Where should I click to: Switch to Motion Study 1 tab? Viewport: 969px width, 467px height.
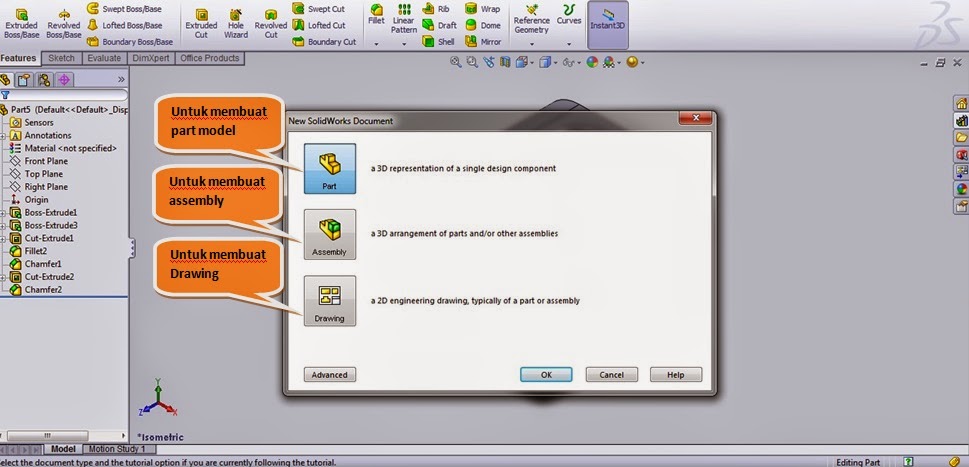[x=119, y=449]
